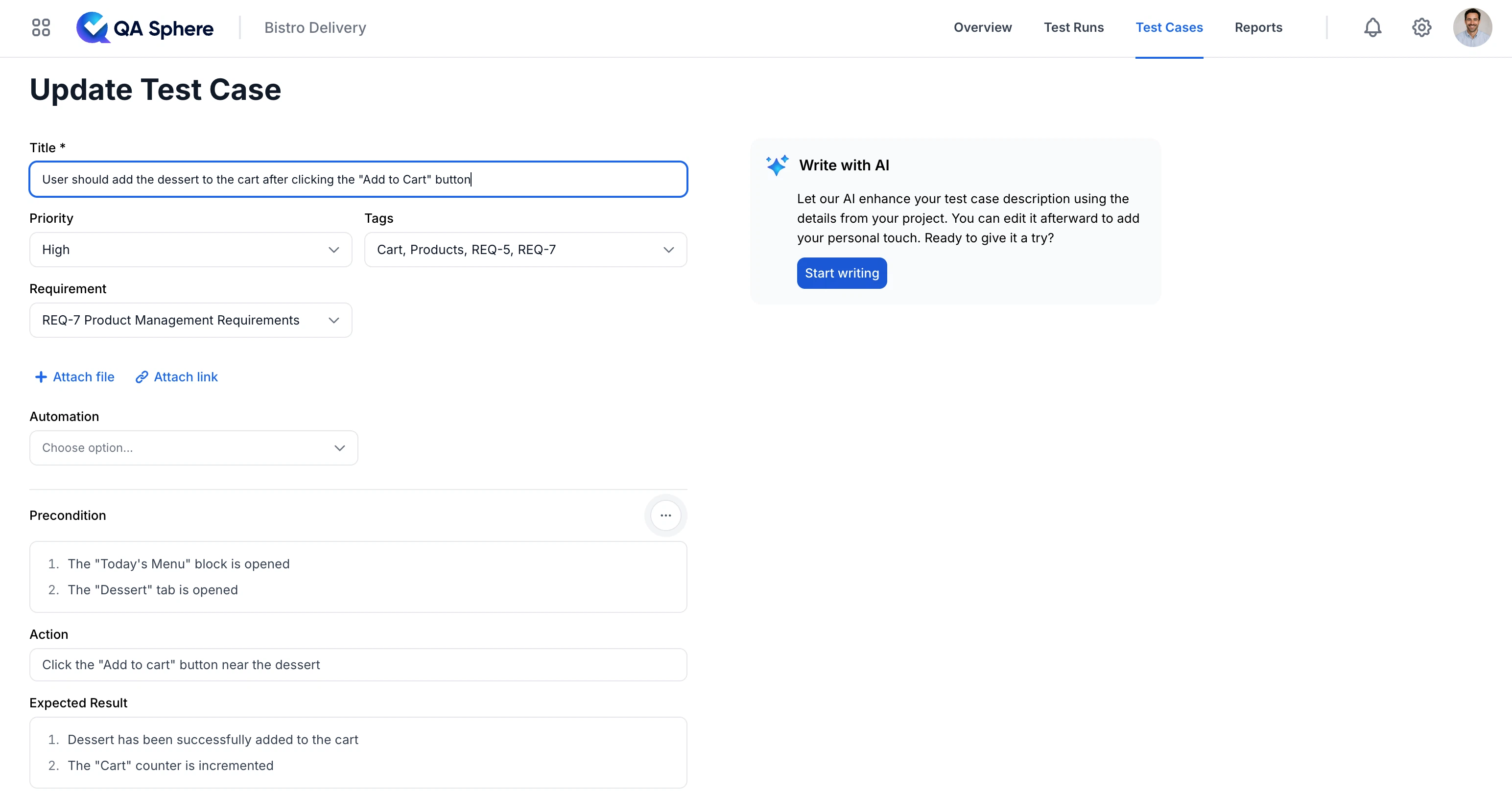The image size is (1512, 794).
Task: Expand the Requirement REQ-7 dropdown
Action: tap(190, 320)
